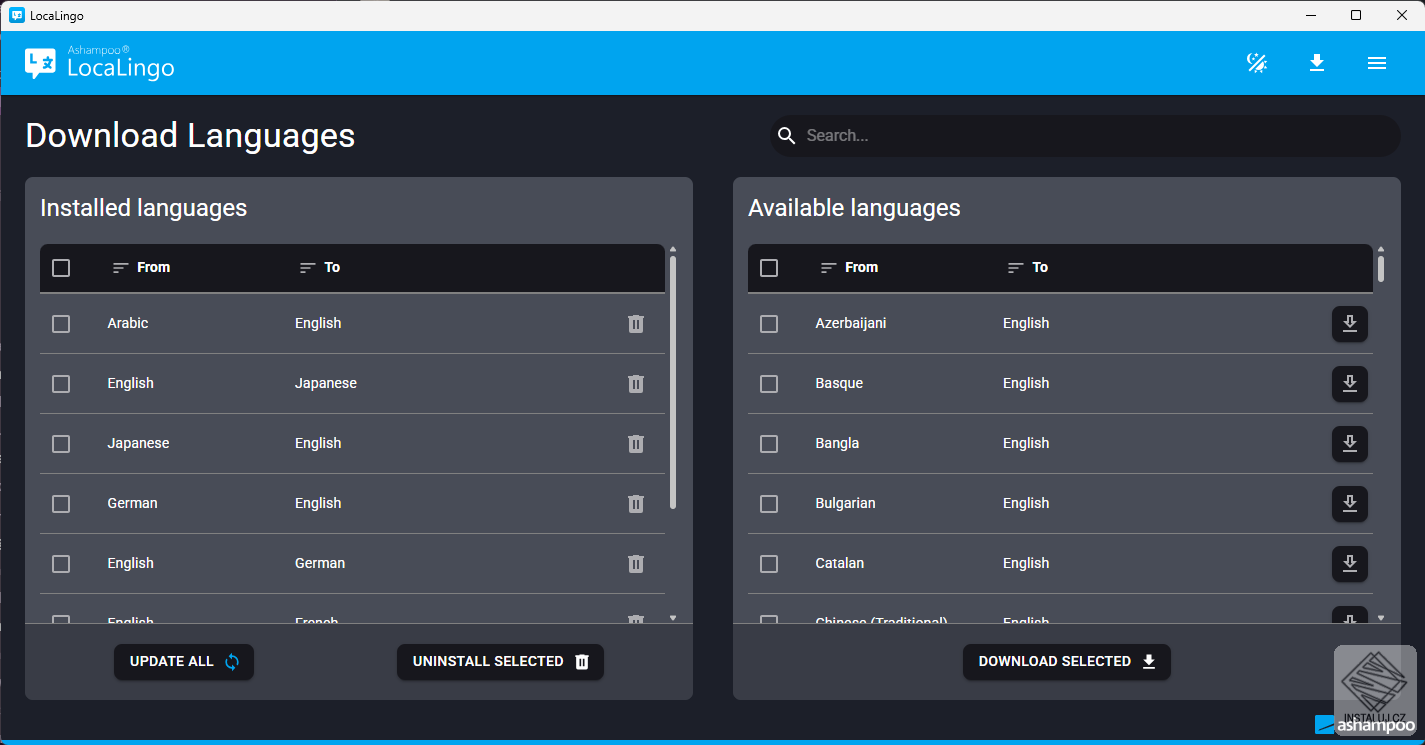Click the magnifier icon in the search bar
Viewport: 1425px width, 745px height.
click(787, 135)
